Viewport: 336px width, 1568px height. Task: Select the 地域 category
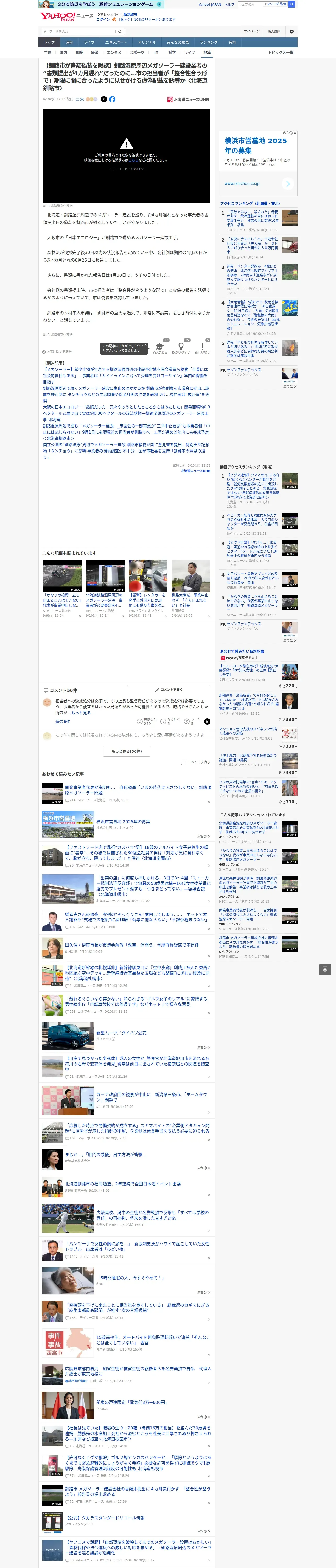coord(207,52)
